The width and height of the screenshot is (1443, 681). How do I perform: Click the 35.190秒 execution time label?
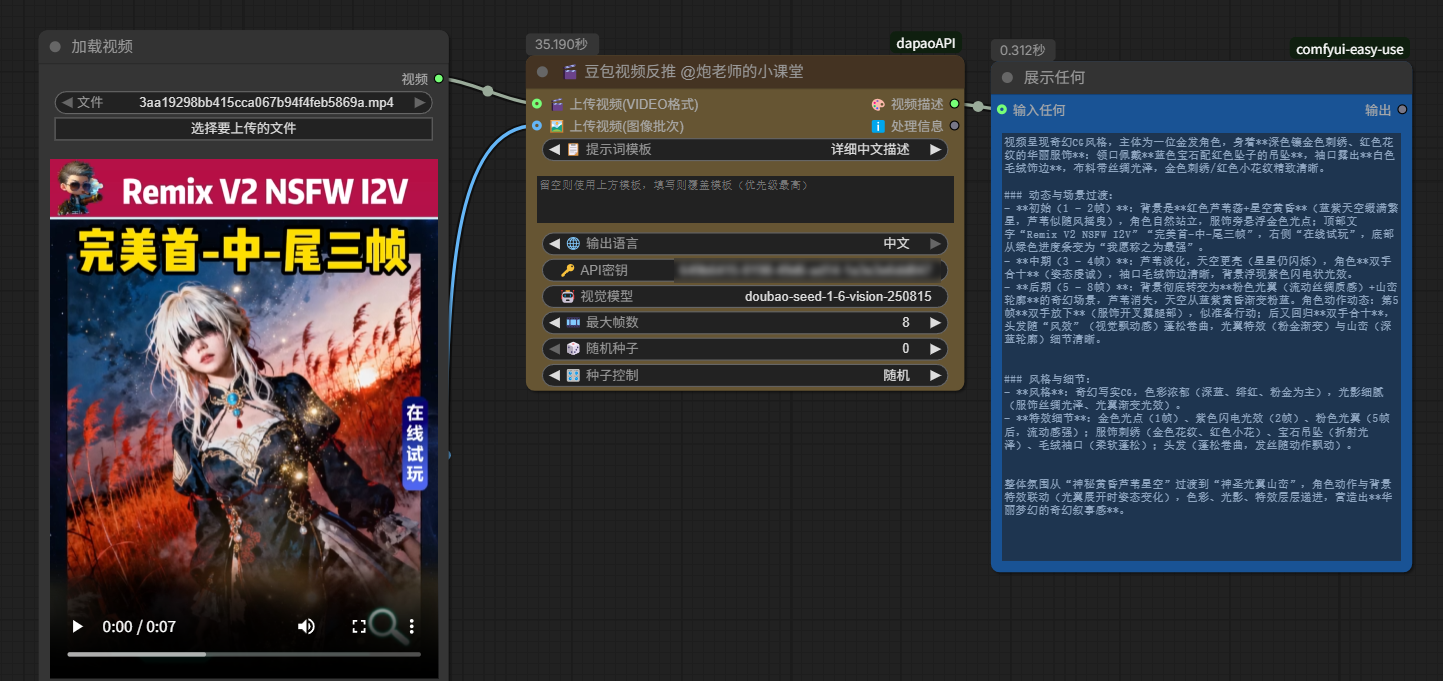[x=561, y=44]
